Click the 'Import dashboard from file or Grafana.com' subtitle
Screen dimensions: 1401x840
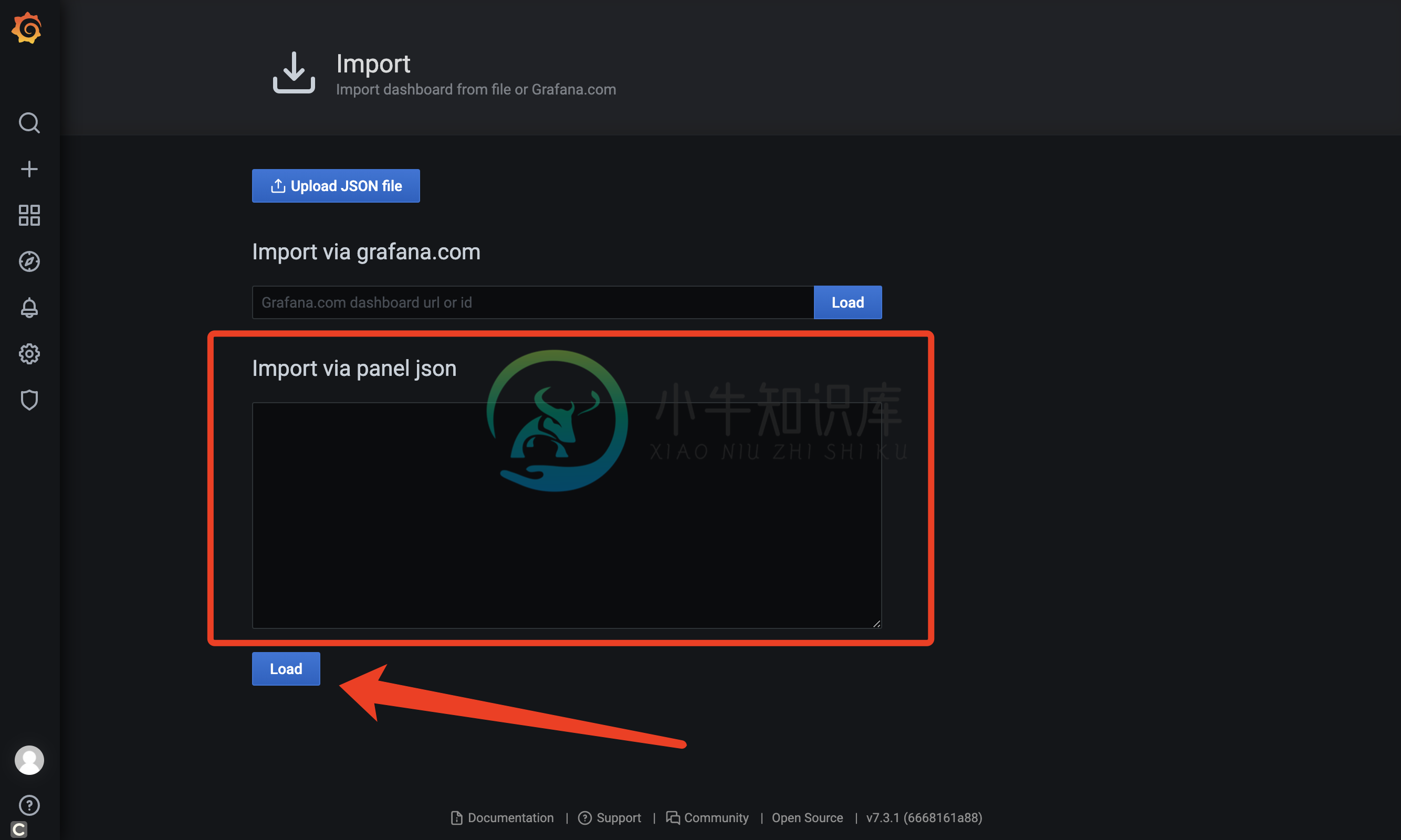tap(476, 89)
